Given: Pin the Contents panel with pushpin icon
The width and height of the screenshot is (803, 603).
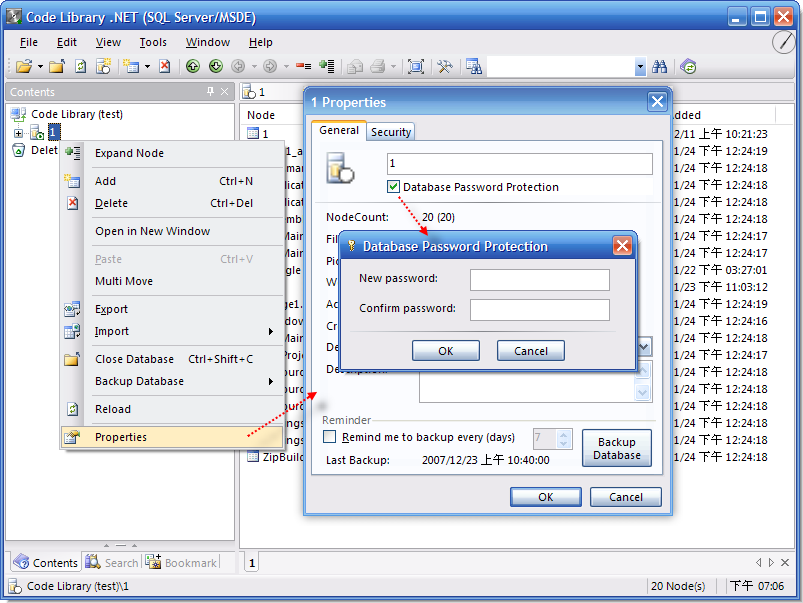Looking at the screenshot, I should click(x=210, y=91).
